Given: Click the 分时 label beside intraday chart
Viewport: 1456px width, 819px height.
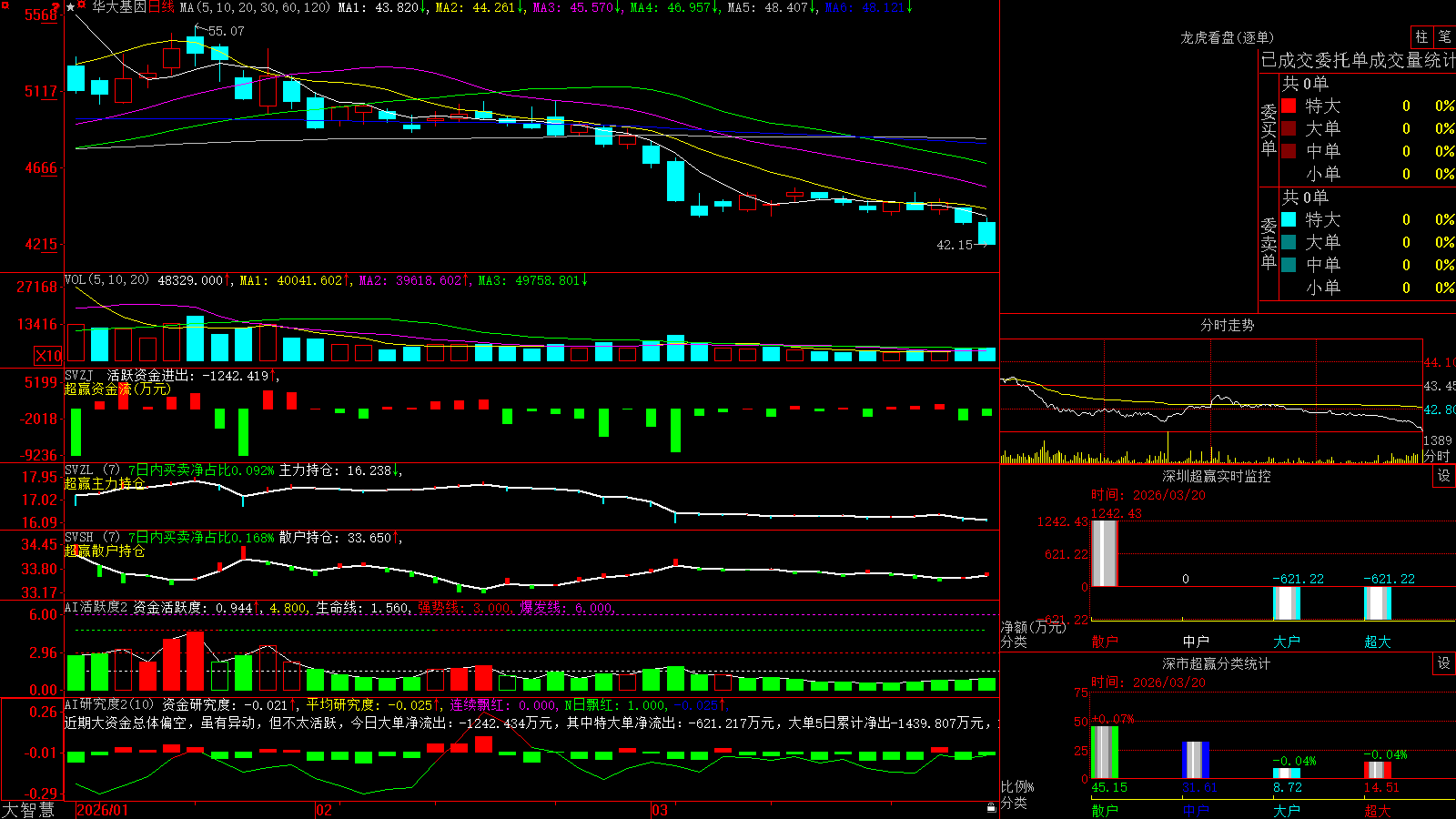Looking at the screenshot, I should [x=1436, y=456].
